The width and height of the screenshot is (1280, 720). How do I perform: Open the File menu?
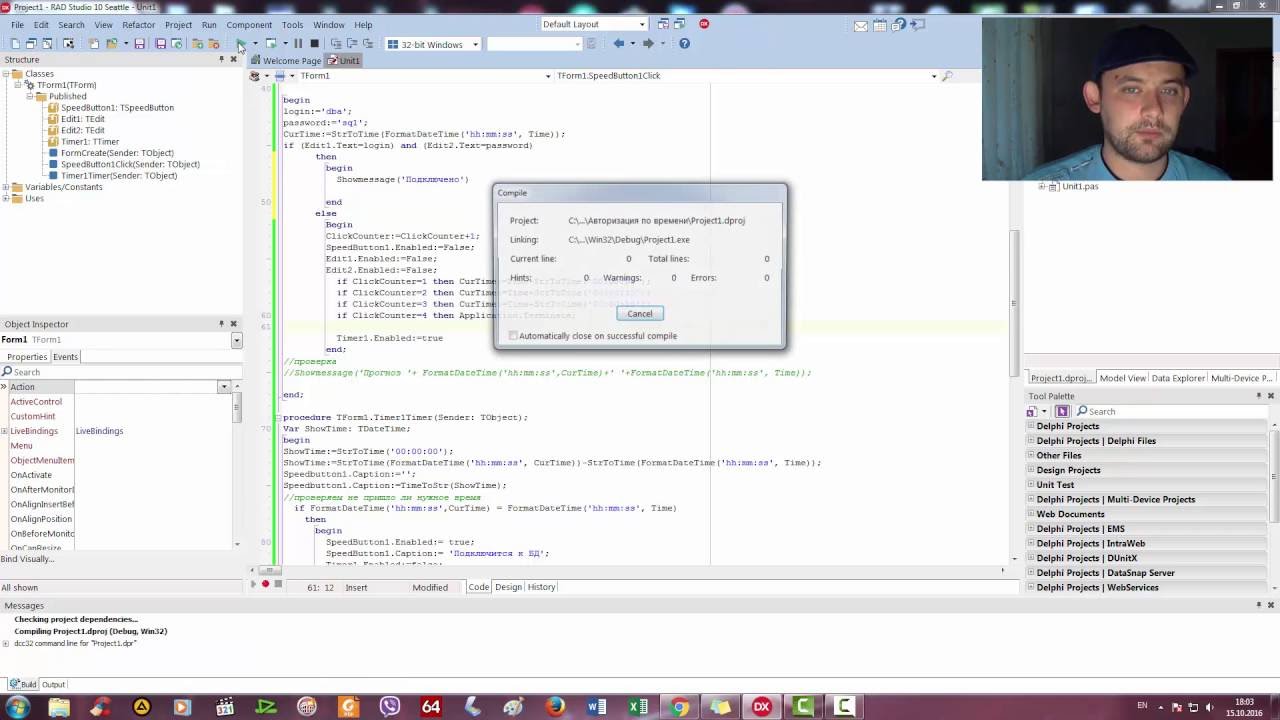18,24
